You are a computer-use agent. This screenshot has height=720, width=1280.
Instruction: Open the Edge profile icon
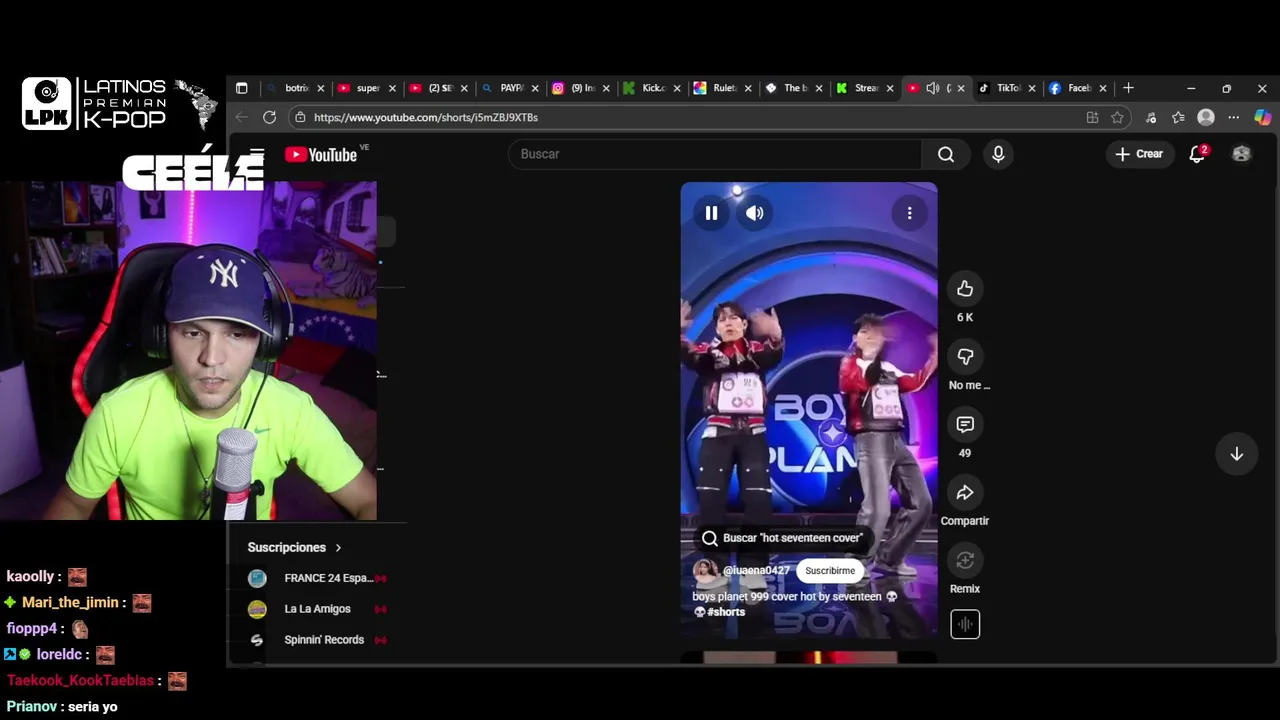1206,117
